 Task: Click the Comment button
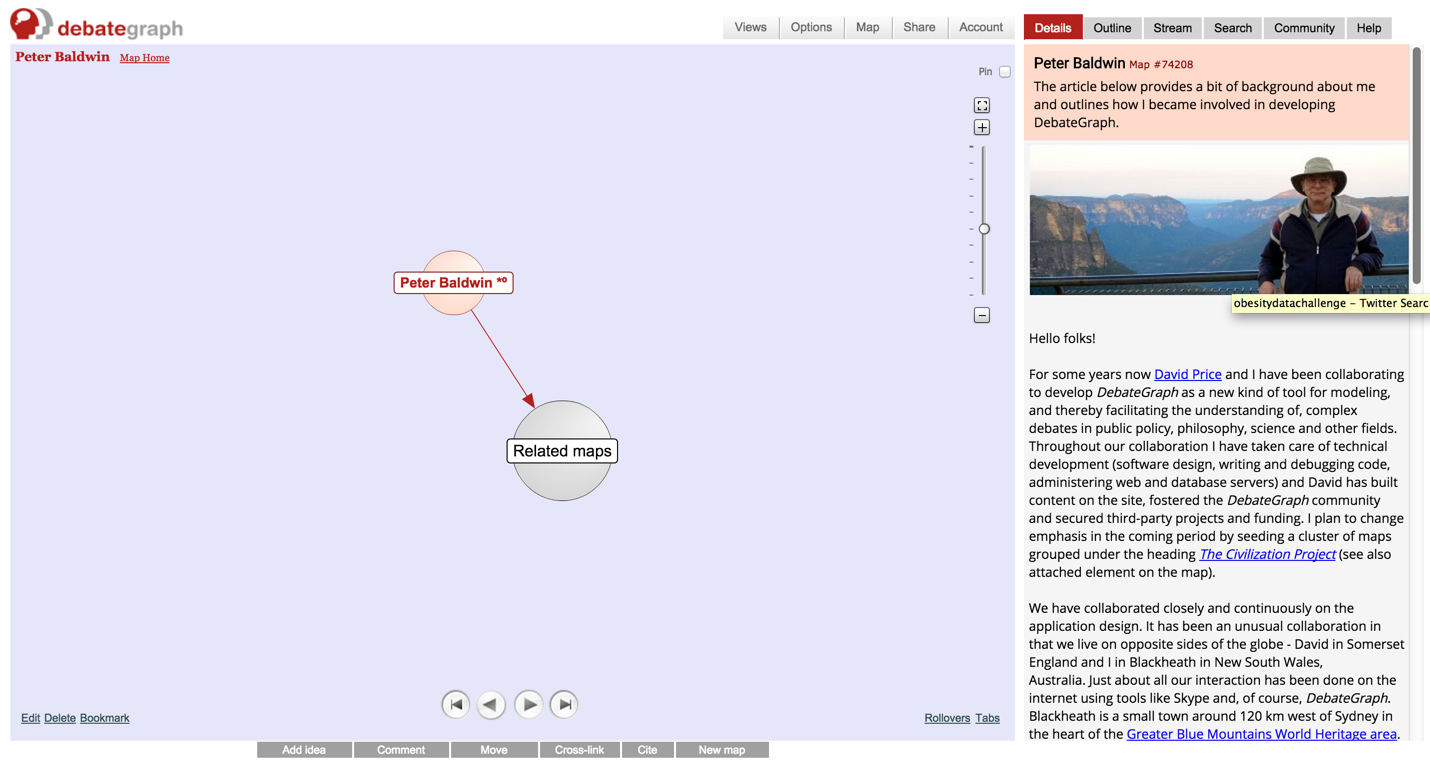tap(401, 750)
